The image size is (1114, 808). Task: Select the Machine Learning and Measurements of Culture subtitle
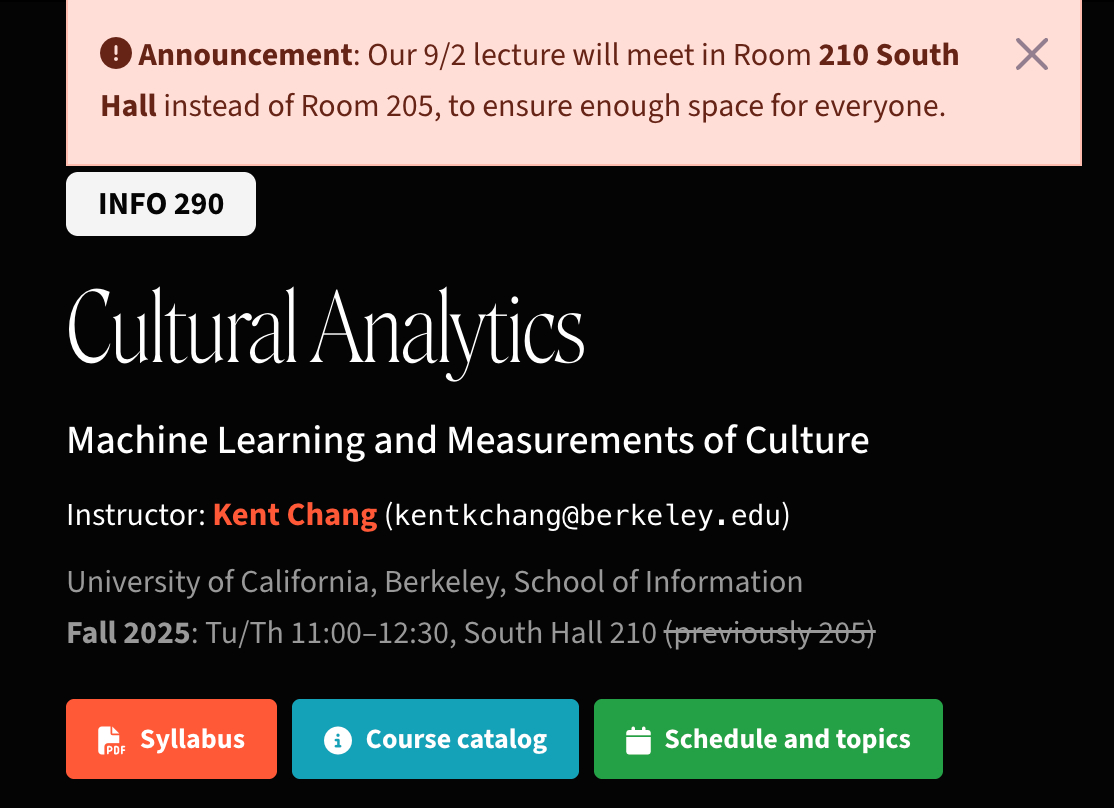point(467,440)
